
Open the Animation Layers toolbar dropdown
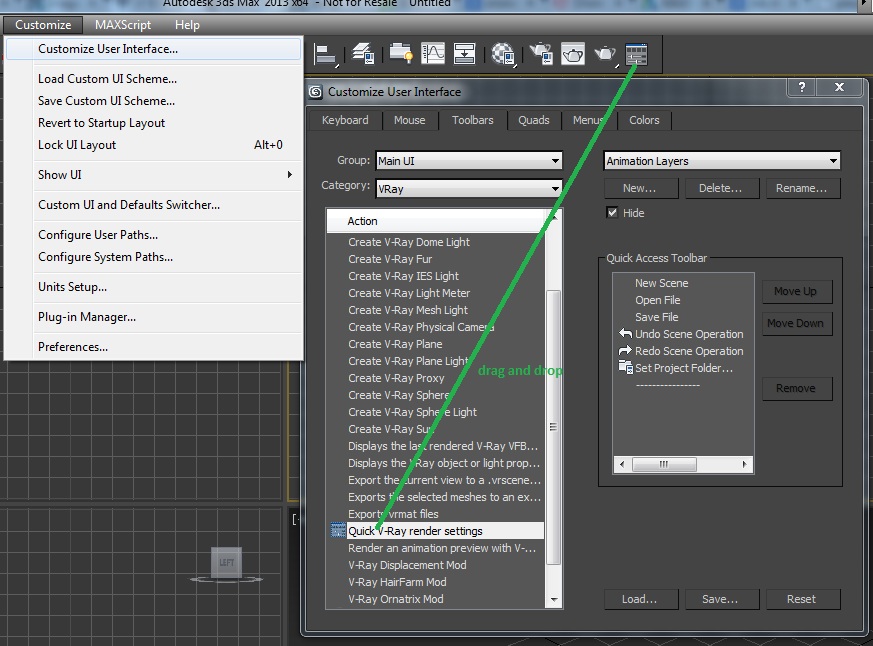pyautogui.click(x=722, y=161)
